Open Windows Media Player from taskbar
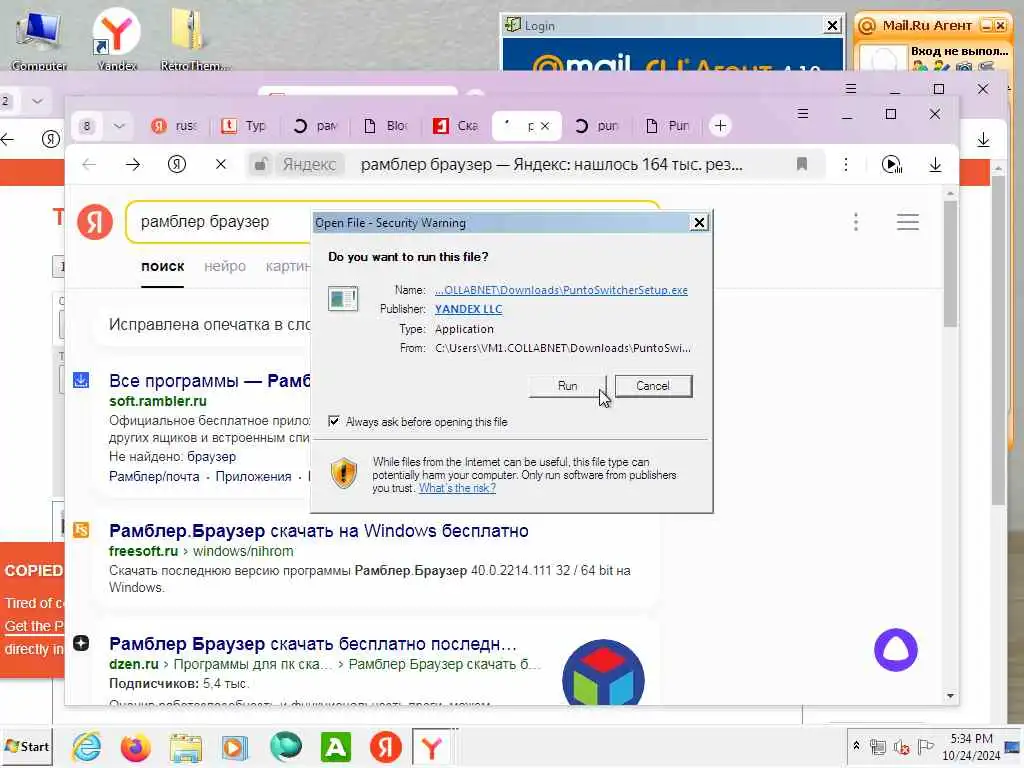 tap(235, 746)
